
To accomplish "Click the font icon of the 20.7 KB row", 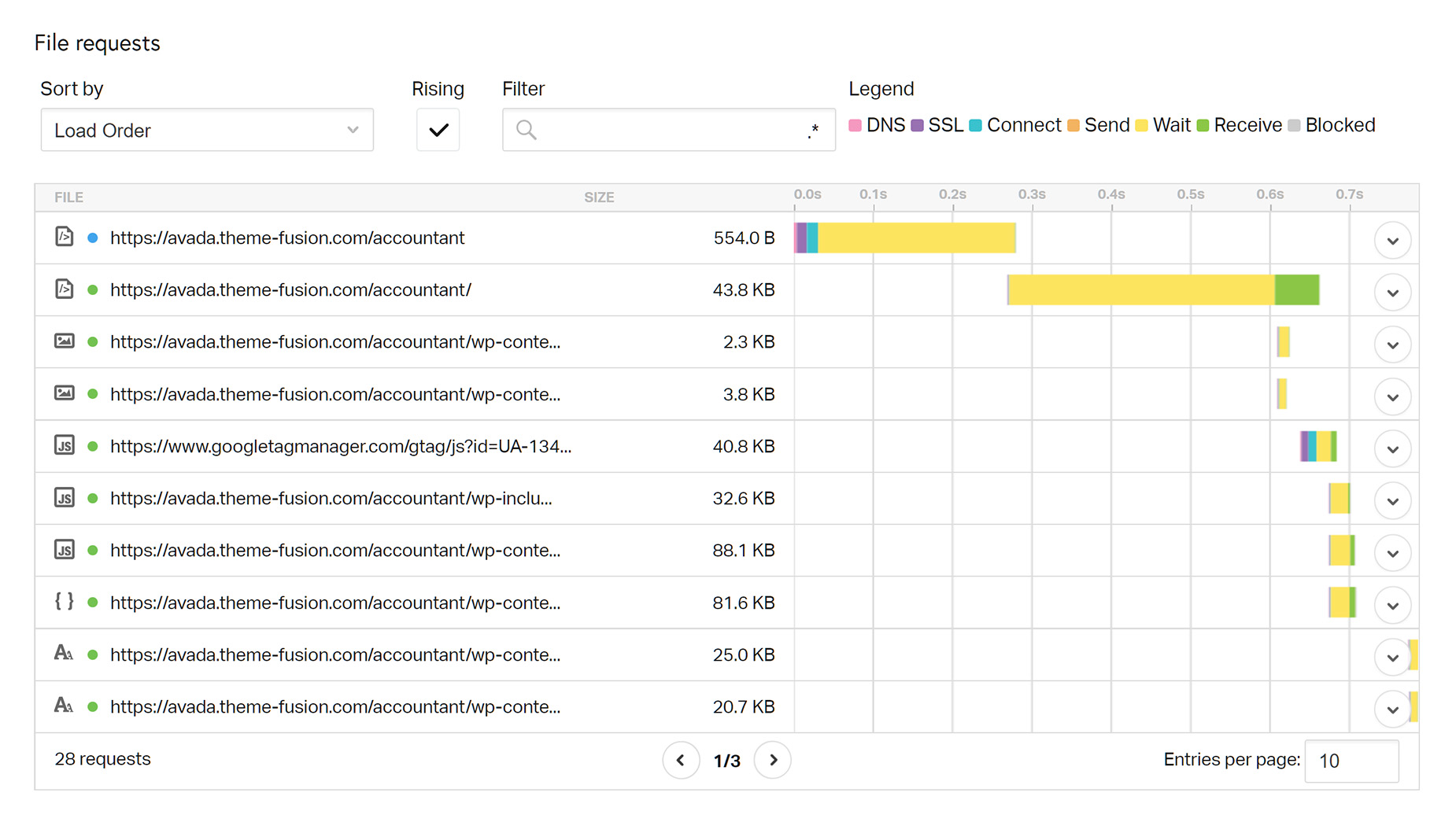I will coord(64,705).
